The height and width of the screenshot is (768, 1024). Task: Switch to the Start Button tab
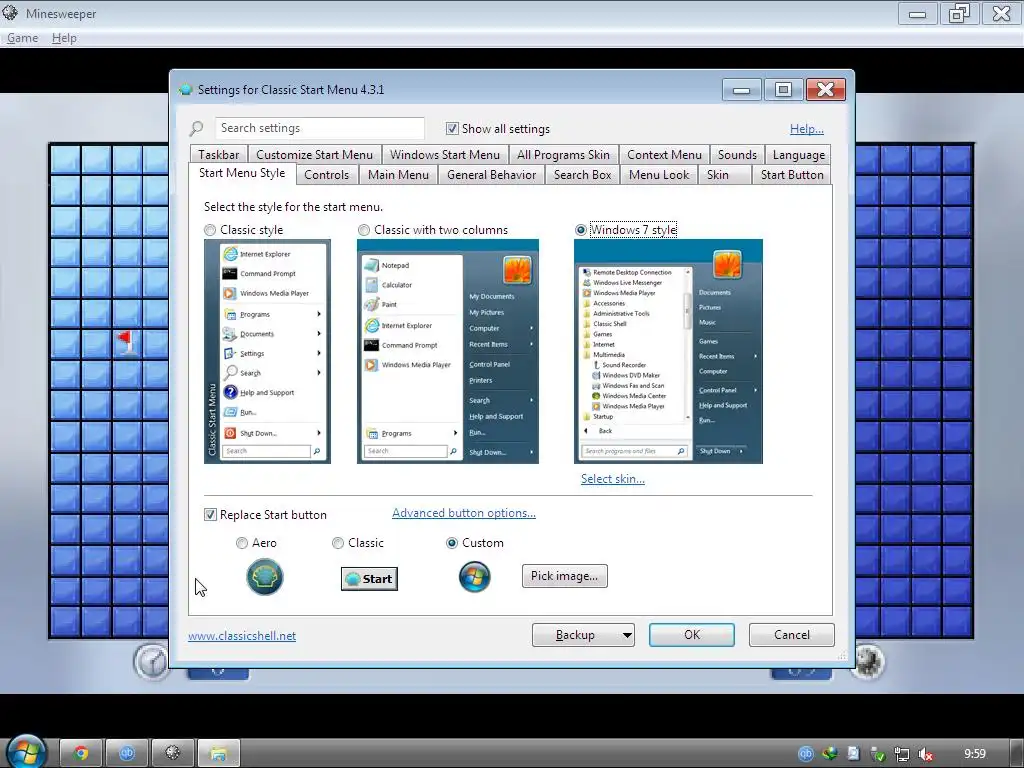tap(792, 175)
